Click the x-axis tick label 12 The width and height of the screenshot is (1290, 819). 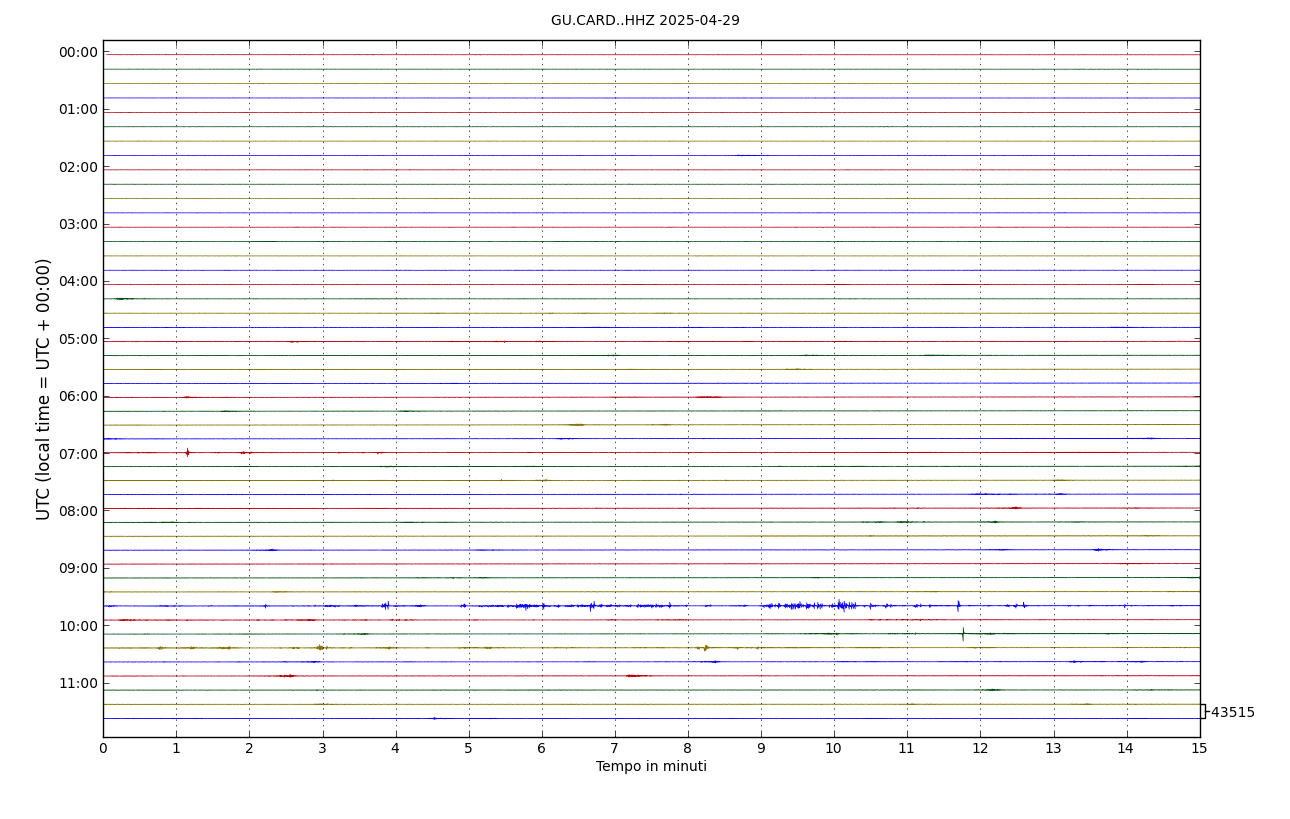(x=980, y=749)
